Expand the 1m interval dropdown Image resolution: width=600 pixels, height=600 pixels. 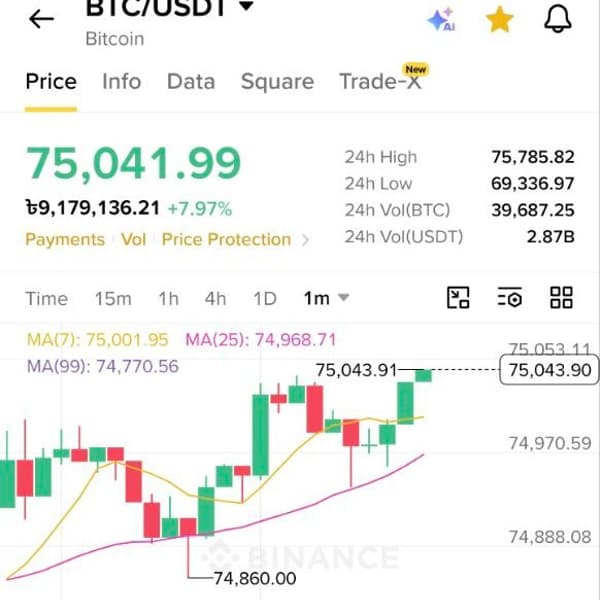[x=326, y=298]
